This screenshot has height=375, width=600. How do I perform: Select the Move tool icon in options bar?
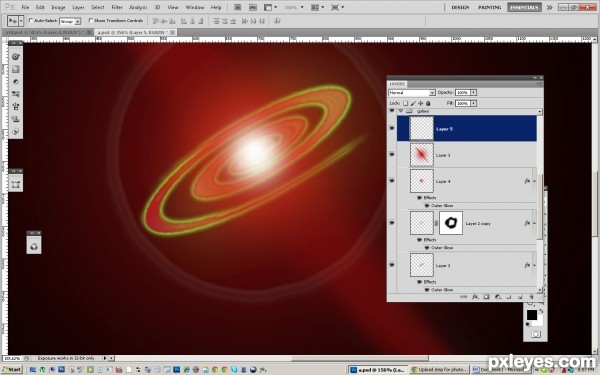point(13,21)
